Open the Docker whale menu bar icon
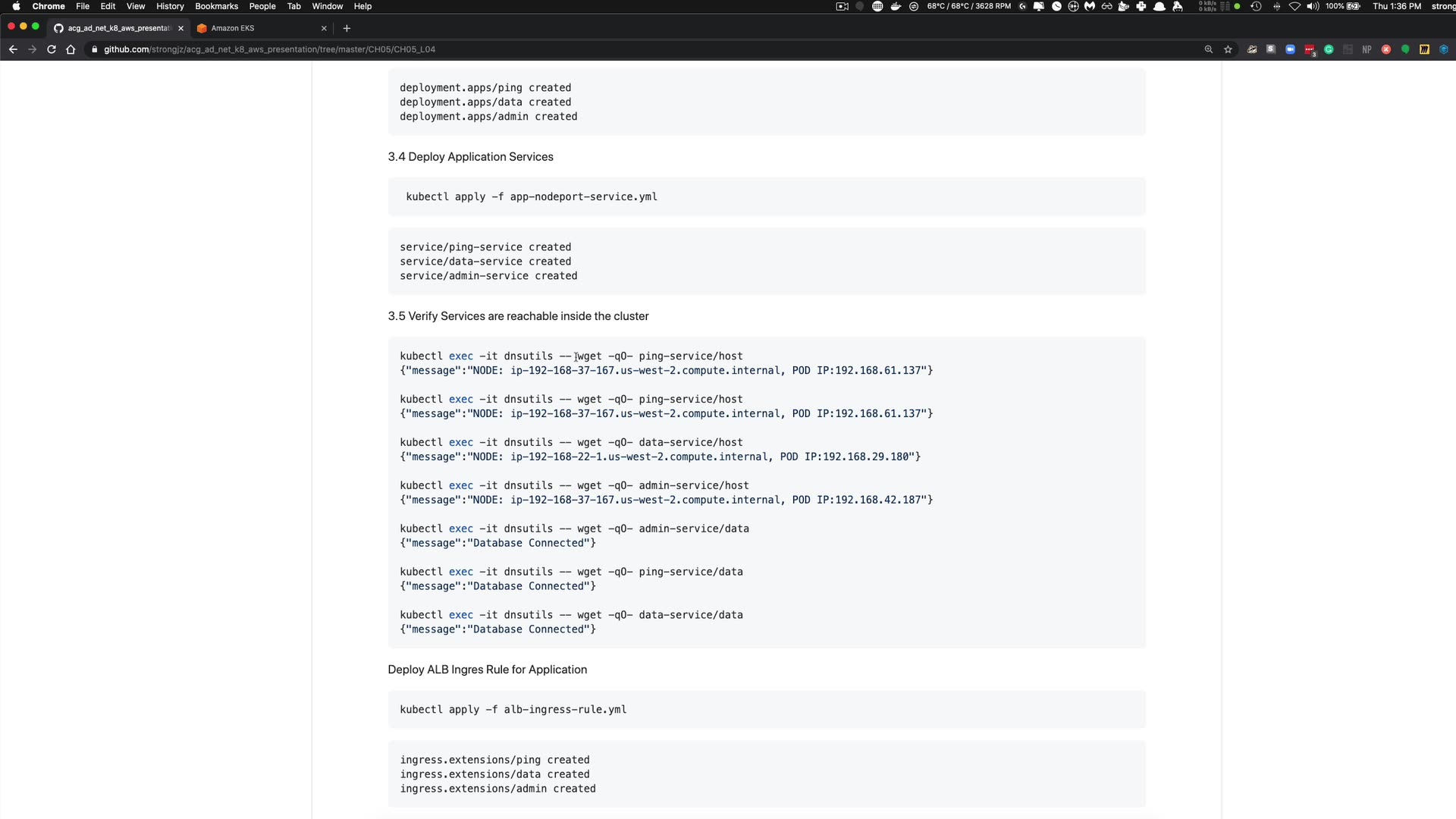Viewport: 1456px width, 819px height. (896, 6)
